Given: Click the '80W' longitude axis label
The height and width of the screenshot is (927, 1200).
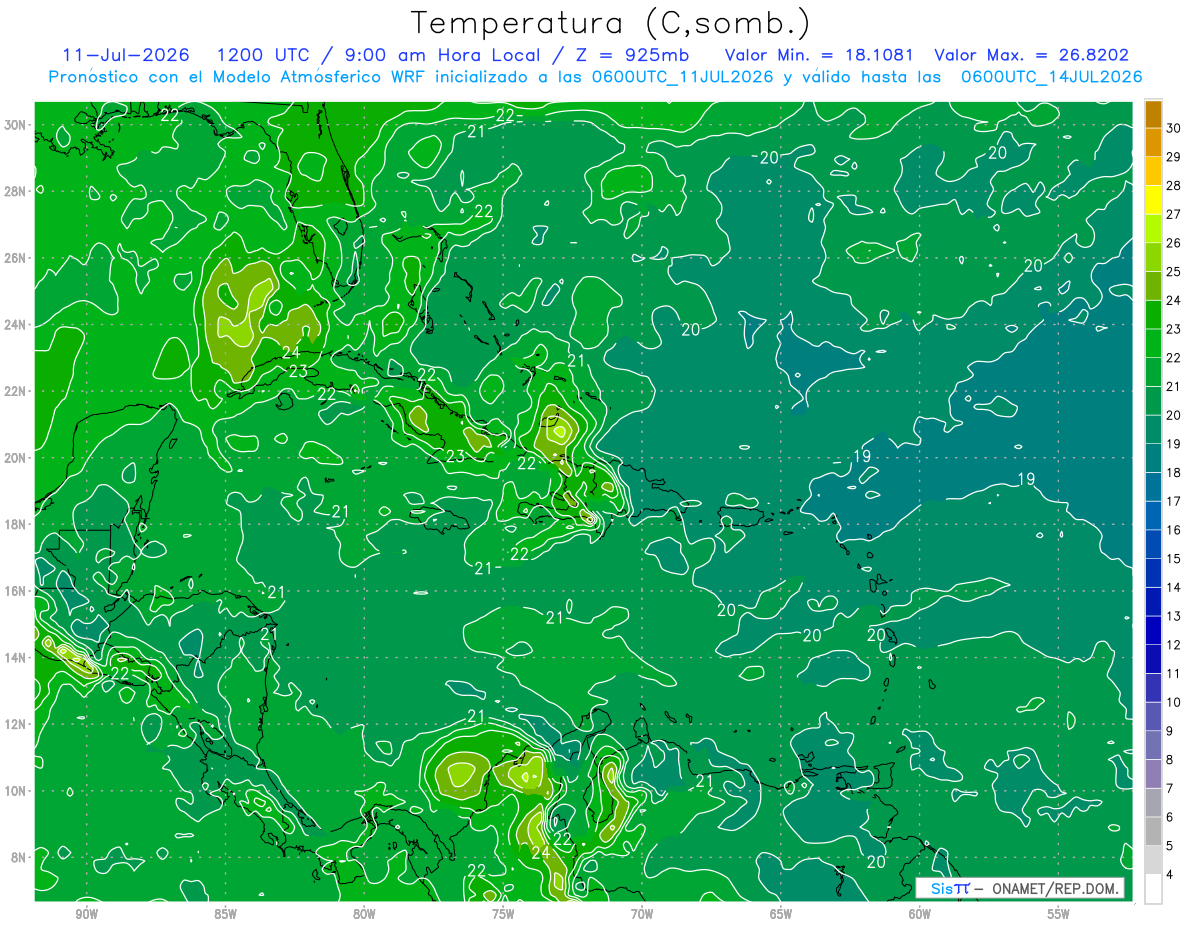Looking at the screenshot, I should pyautogui.click(x=364, y=914).
